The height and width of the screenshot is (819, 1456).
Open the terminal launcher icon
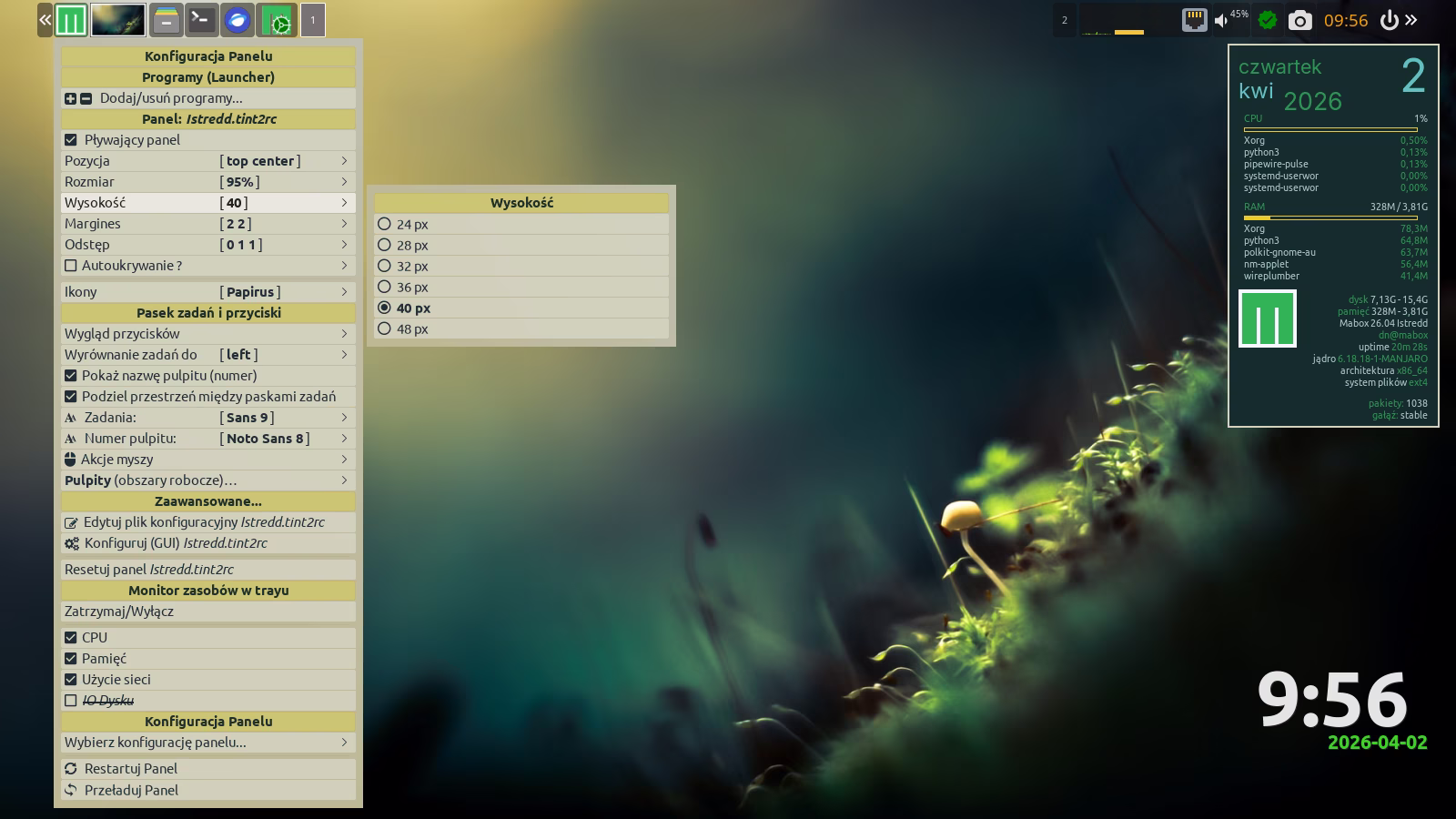[x=201, y=20]
